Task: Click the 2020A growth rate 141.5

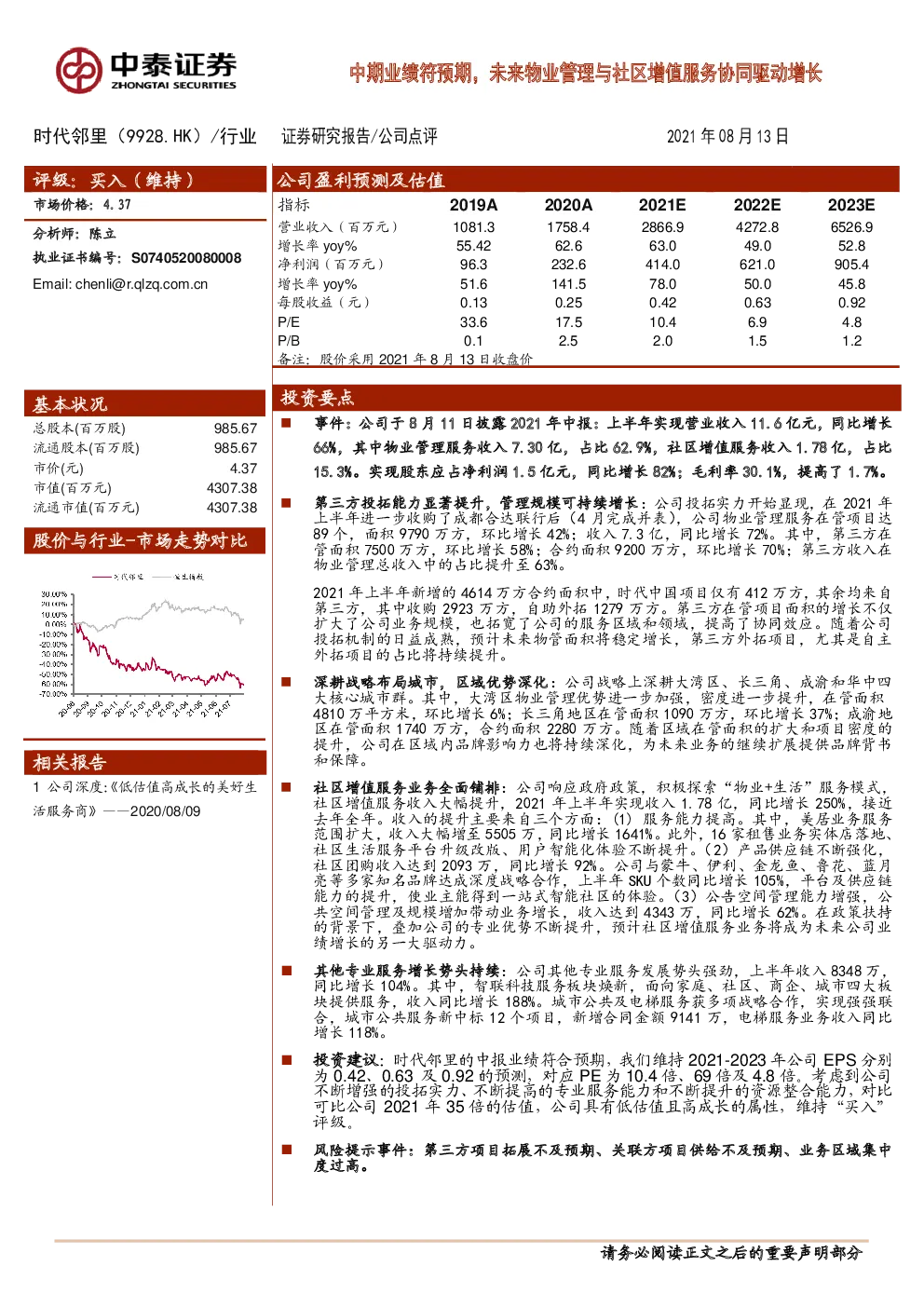Action: [x=568, y=284]
